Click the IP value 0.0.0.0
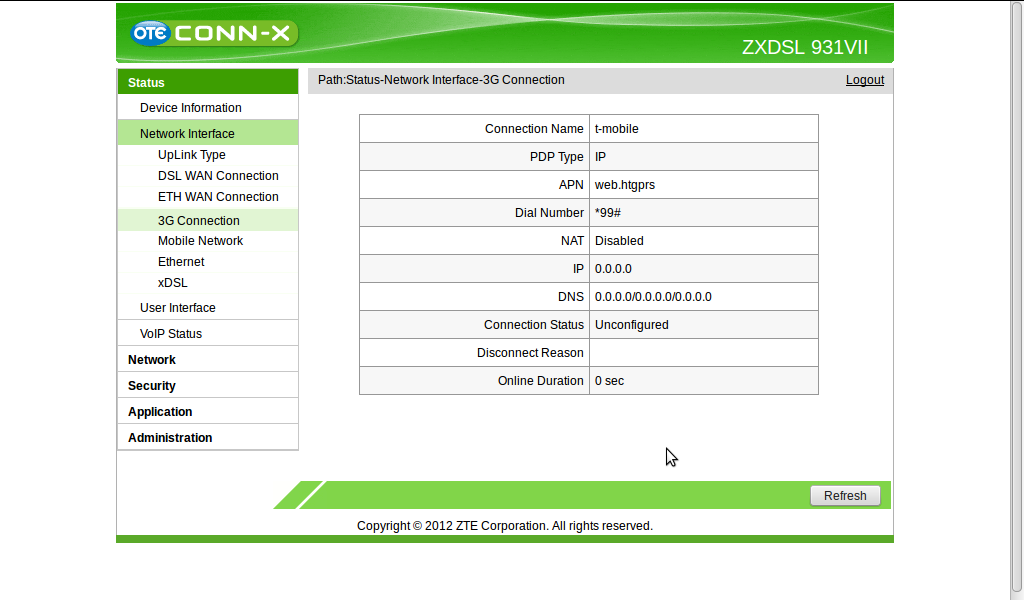Viewport: 1024px width, 600px height. click(x=613, y=269)
